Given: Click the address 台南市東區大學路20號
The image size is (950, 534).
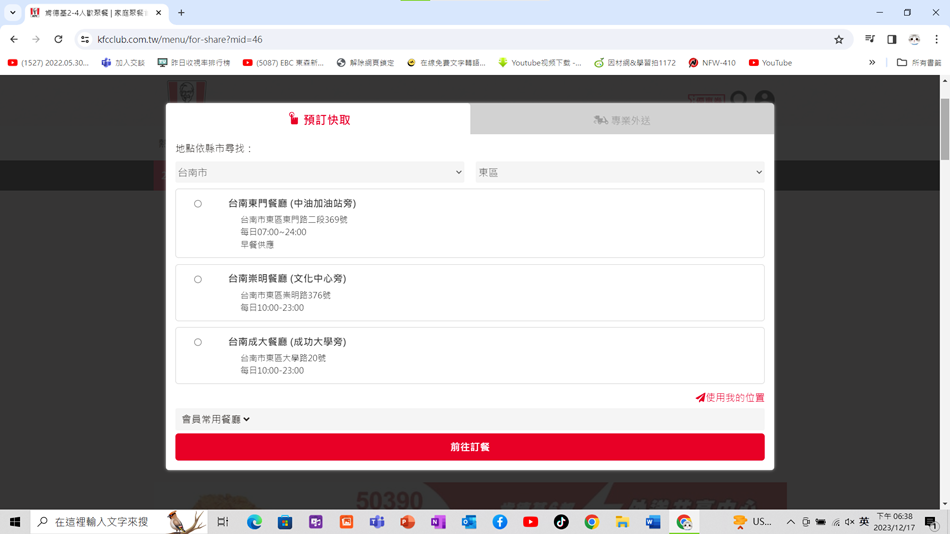Looking at the screenshot, I should (x=283, y=358).
